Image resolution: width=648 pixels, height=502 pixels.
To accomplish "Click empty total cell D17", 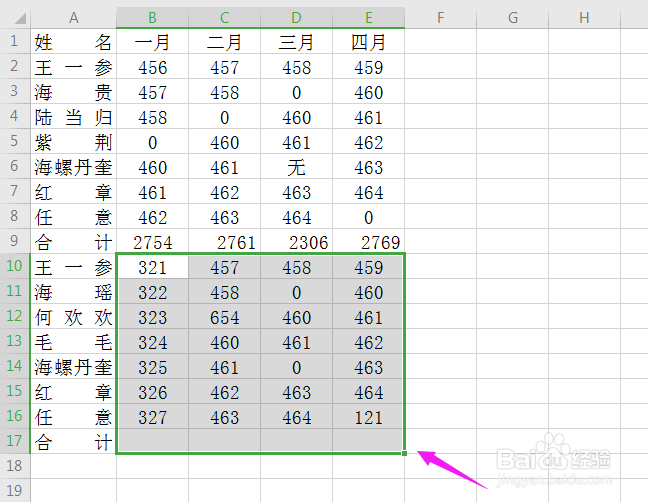I will pyautogui.click(x=296, y=441).
